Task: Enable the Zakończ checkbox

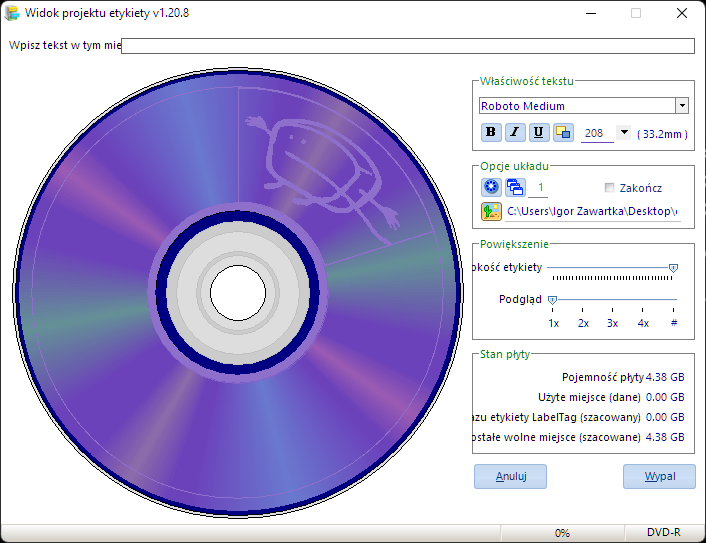Action: click(x=609, y=187)
